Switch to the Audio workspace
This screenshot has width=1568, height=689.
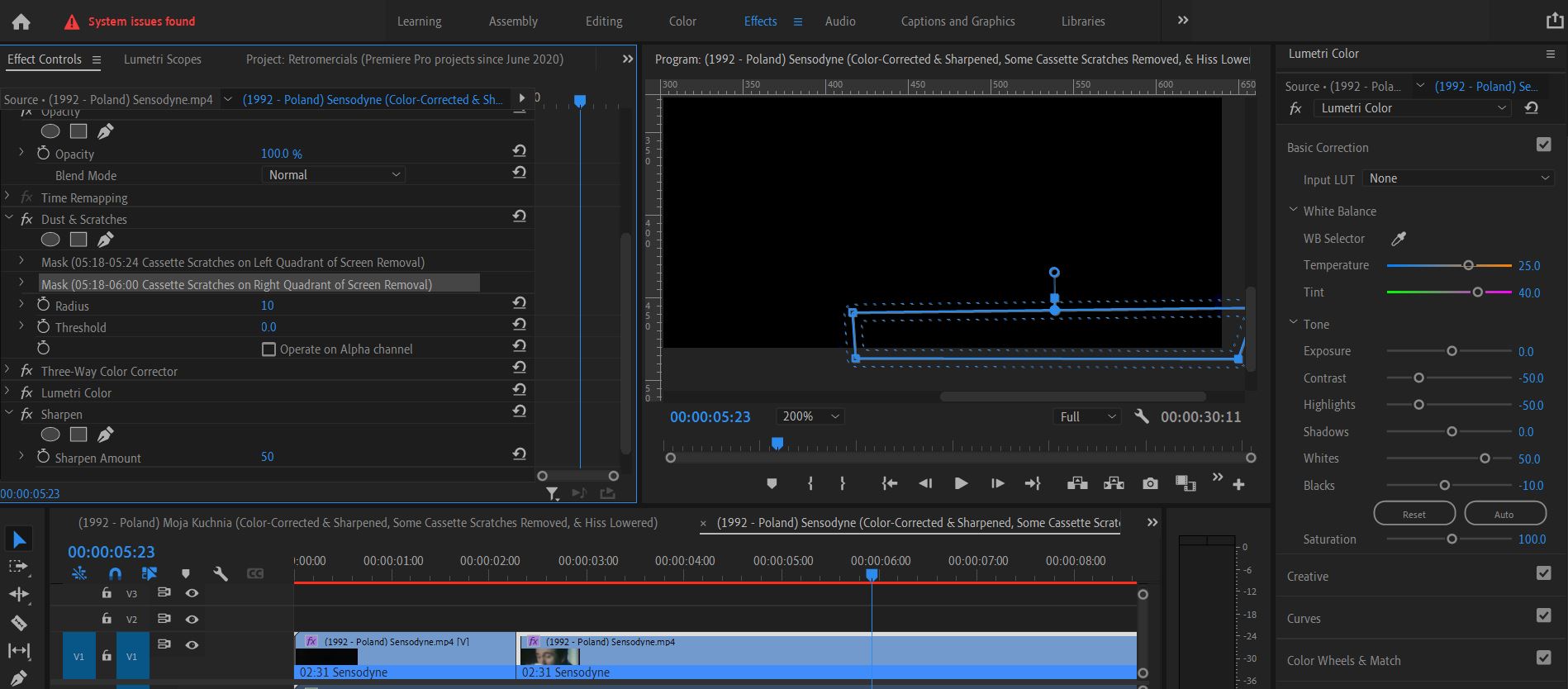tap(840, 21)
